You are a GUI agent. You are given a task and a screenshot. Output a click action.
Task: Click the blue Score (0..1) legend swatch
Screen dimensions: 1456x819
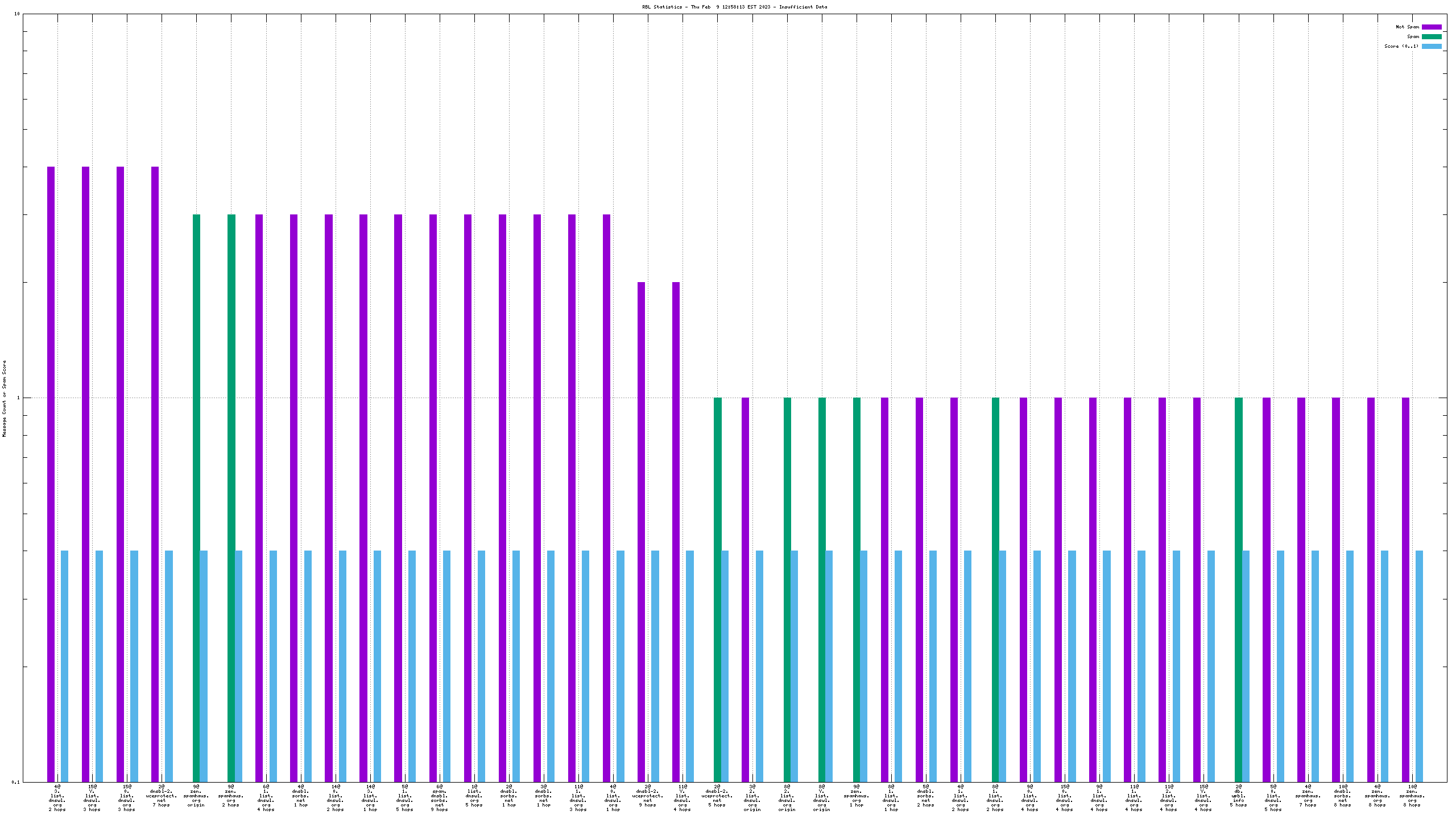point(1432,46)
